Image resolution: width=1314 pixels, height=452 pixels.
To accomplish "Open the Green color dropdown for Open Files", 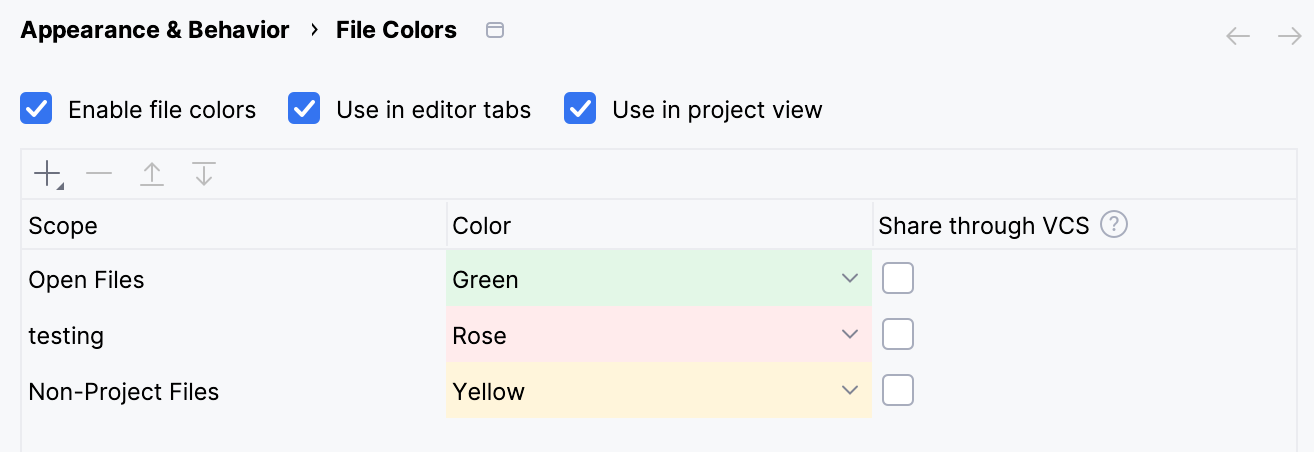I will [x=850, y=279].
